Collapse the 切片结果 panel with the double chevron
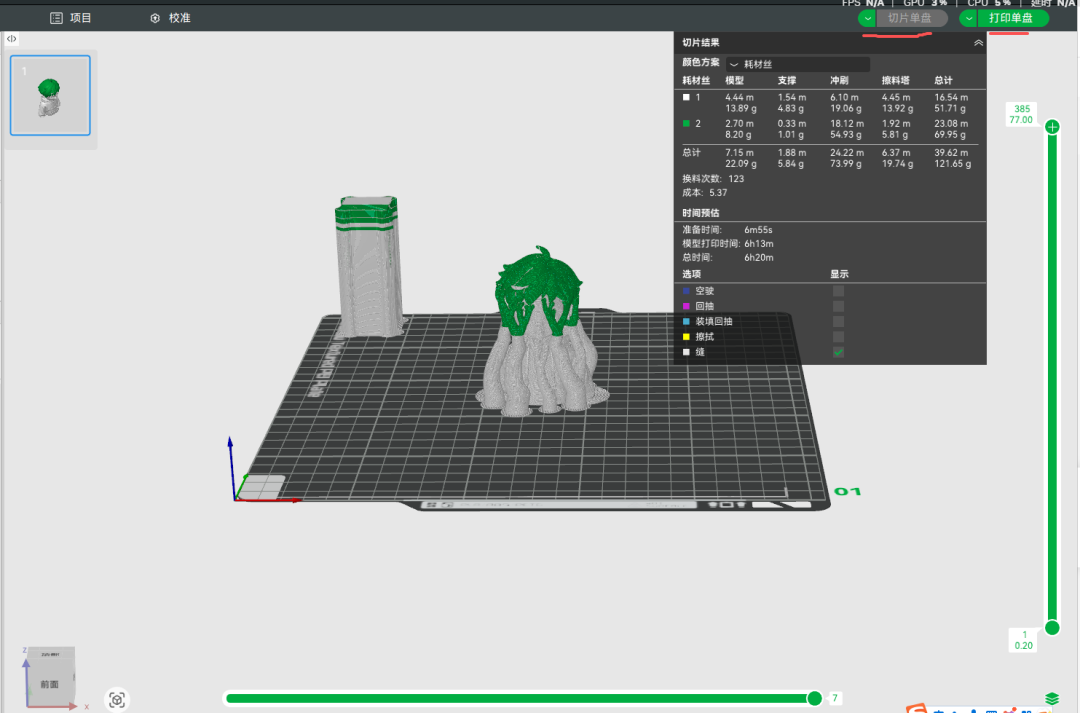The image size is (1080, 713). tap(978, 43)
